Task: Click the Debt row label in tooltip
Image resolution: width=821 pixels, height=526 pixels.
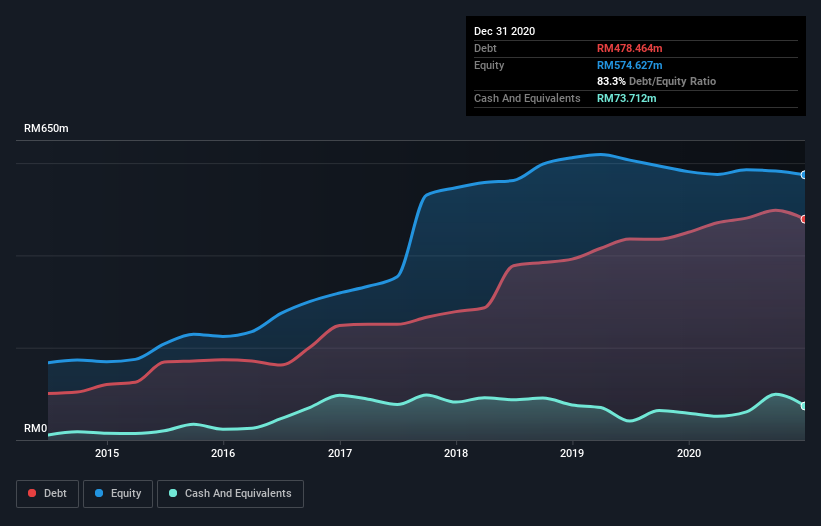Action: 485,48
